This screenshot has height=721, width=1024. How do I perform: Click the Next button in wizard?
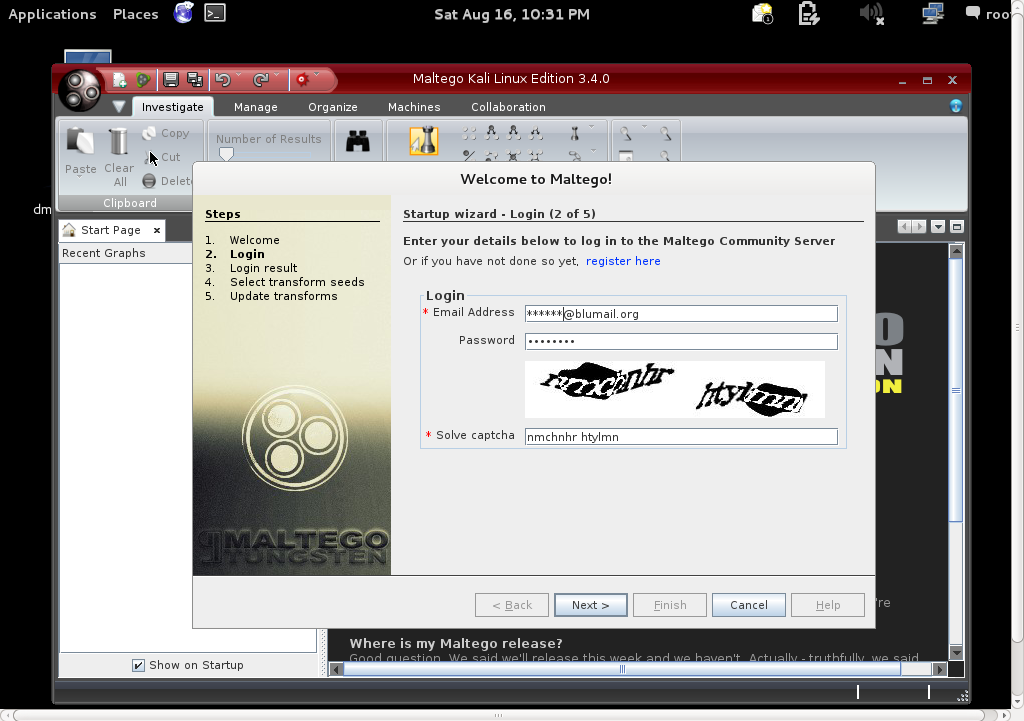coord(590,605)
